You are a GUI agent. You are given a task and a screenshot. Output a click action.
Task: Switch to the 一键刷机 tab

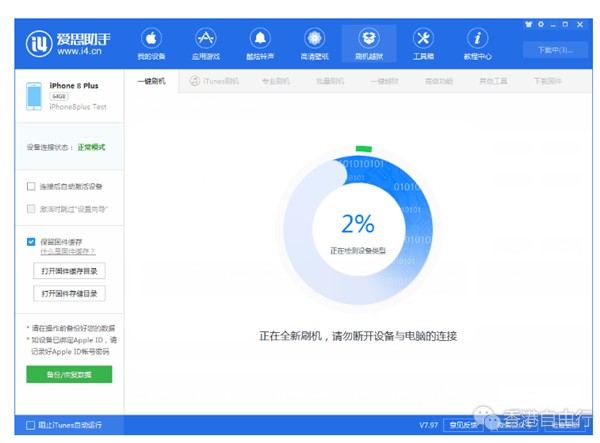pos(152,81)
